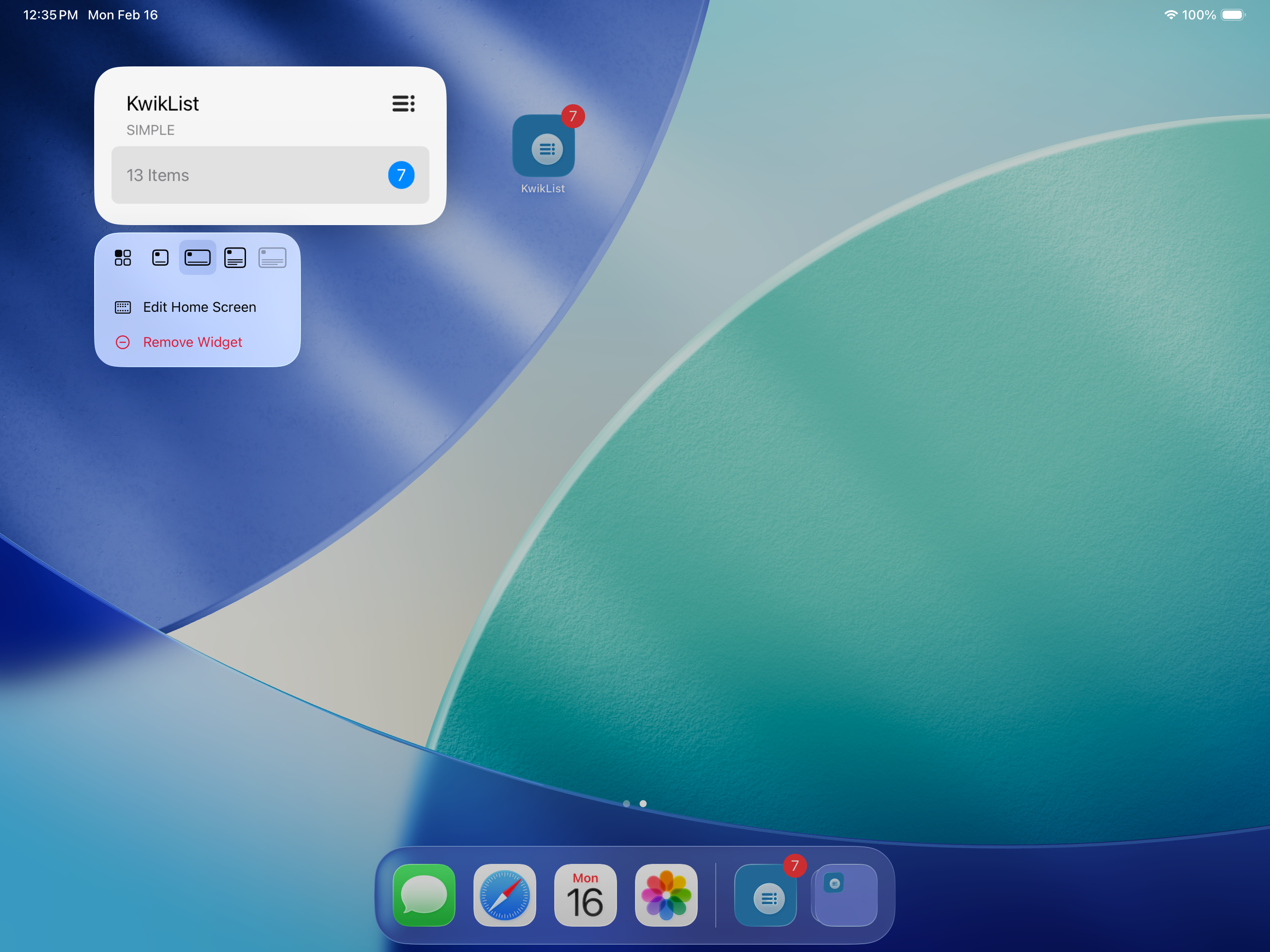Image resolution: width=1270 pixels, height=952 pixels.
Task: Tap the time in status bar
Action: click(x=50, y=15)
